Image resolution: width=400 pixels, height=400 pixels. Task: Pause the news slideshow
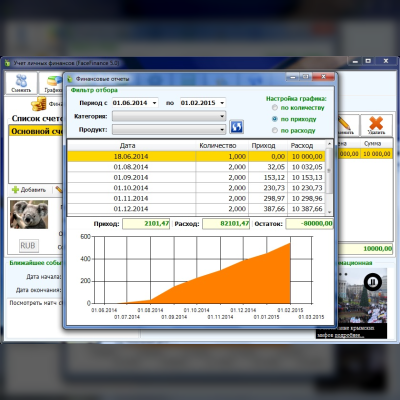pyautogui.click(x=373, y=282)
